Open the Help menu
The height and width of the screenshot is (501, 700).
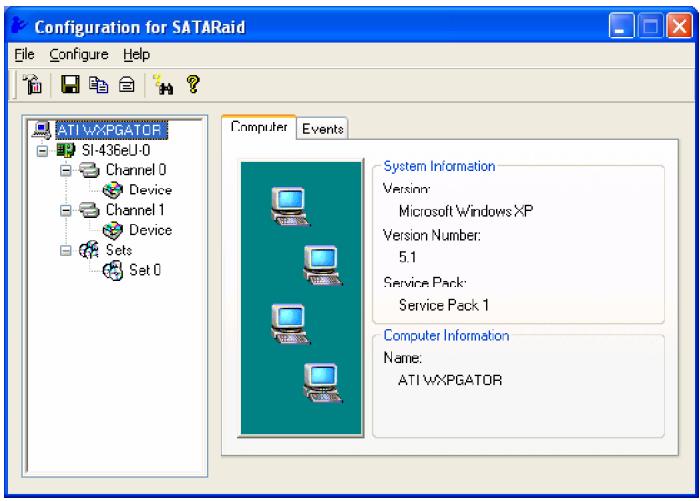tap(137, 54)
